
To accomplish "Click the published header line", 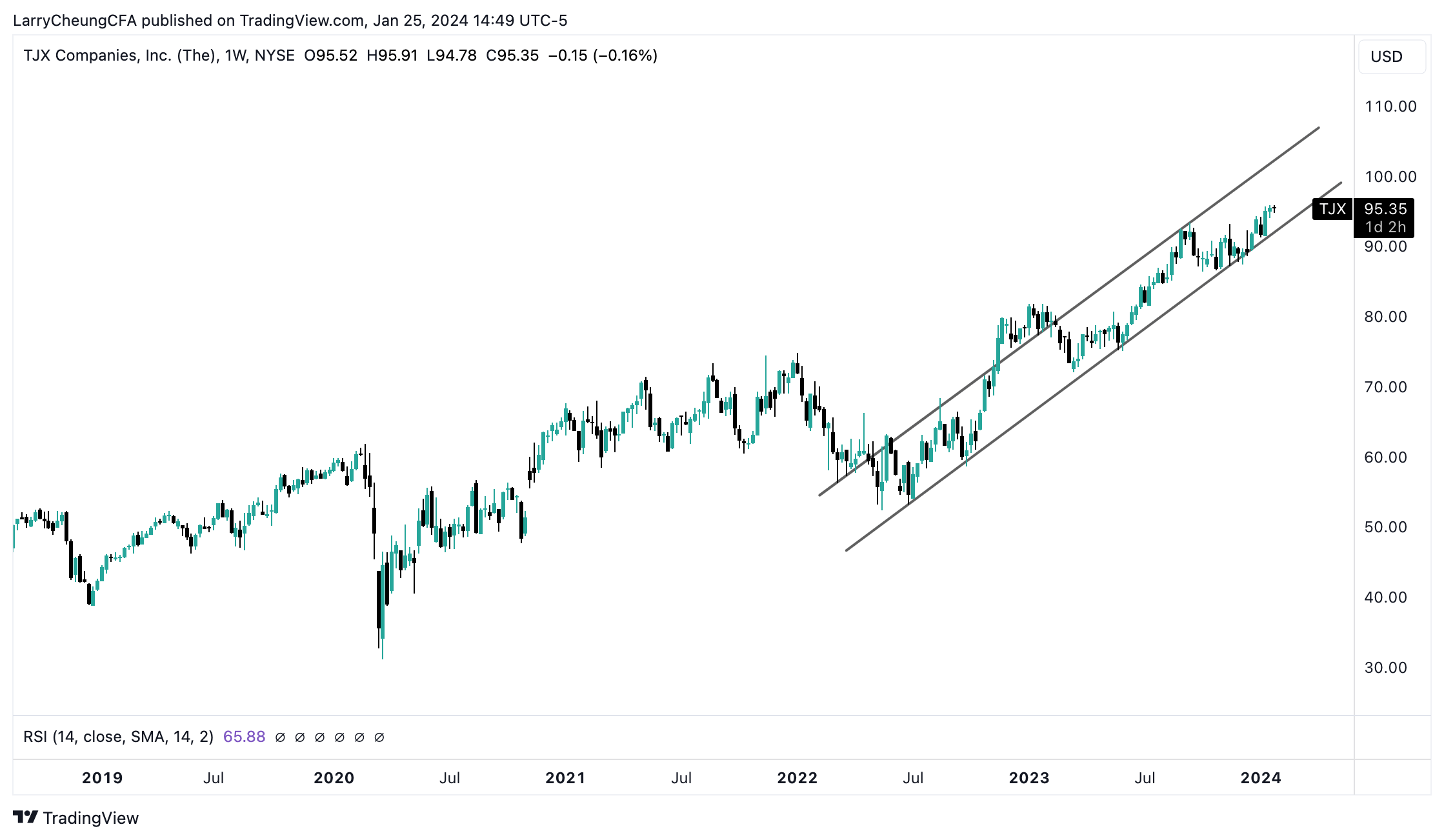I will tap(290, 21).
